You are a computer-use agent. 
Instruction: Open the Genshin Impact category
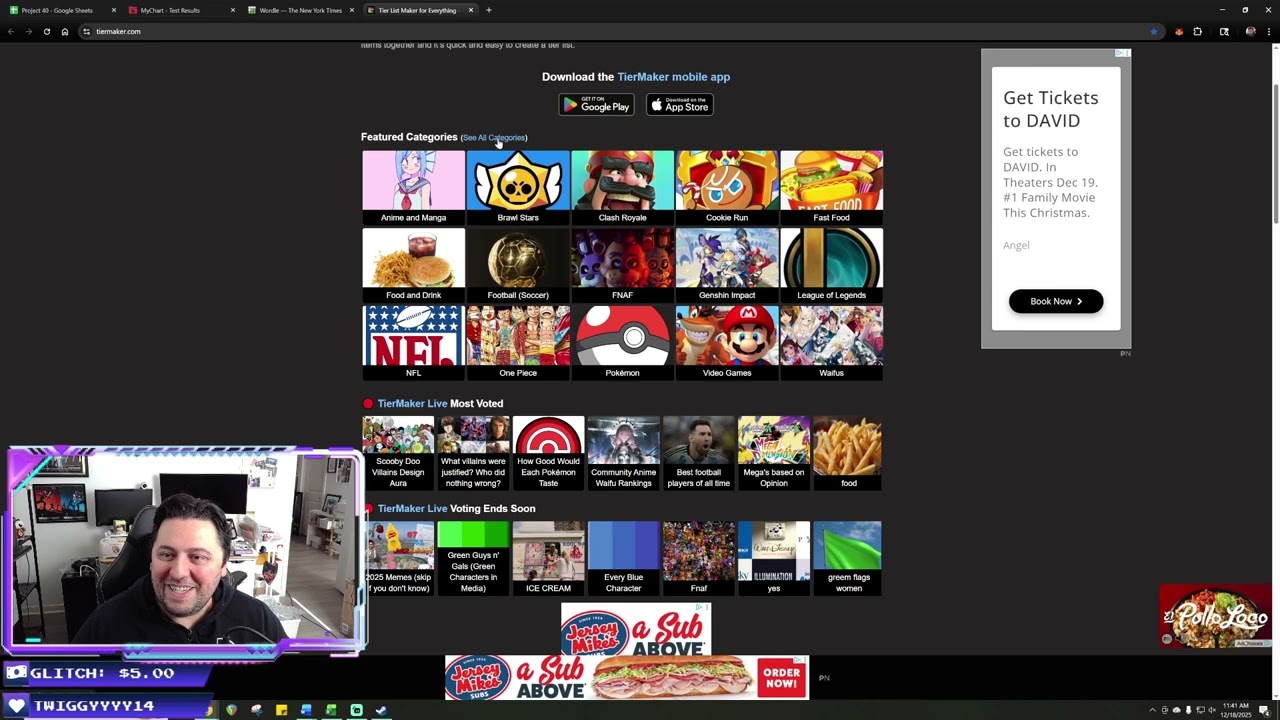pos(727,265)
